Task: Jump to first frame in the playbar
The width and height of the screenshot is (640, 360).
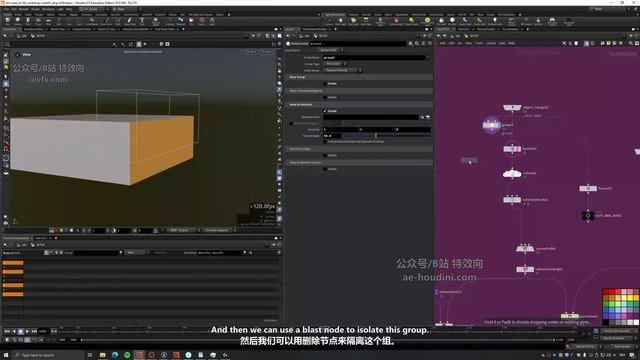Action: coord(7,331)
